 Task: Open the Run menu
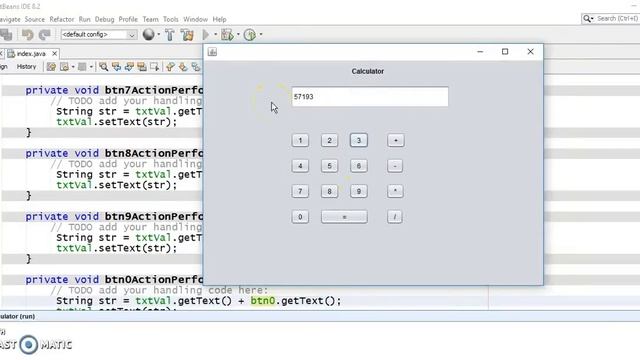coord(84,19)
